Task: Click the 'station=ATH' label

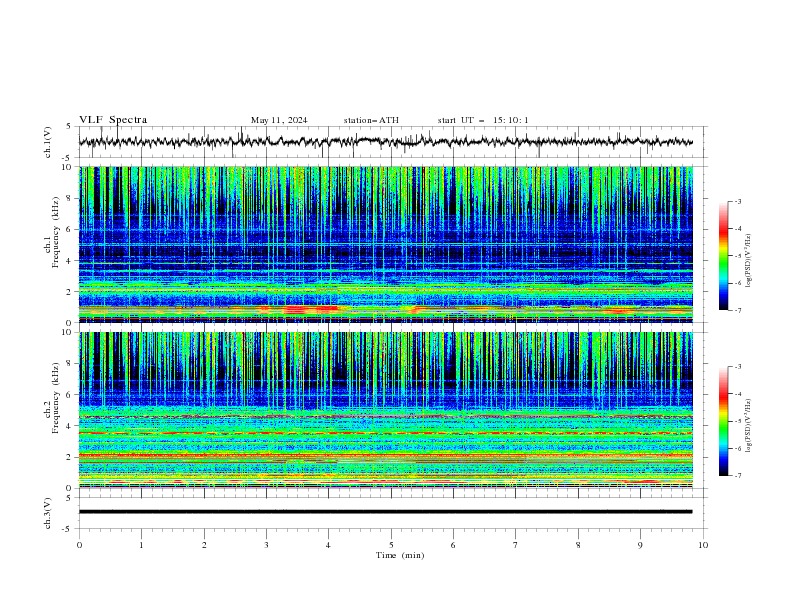Action: click(371, 120)
